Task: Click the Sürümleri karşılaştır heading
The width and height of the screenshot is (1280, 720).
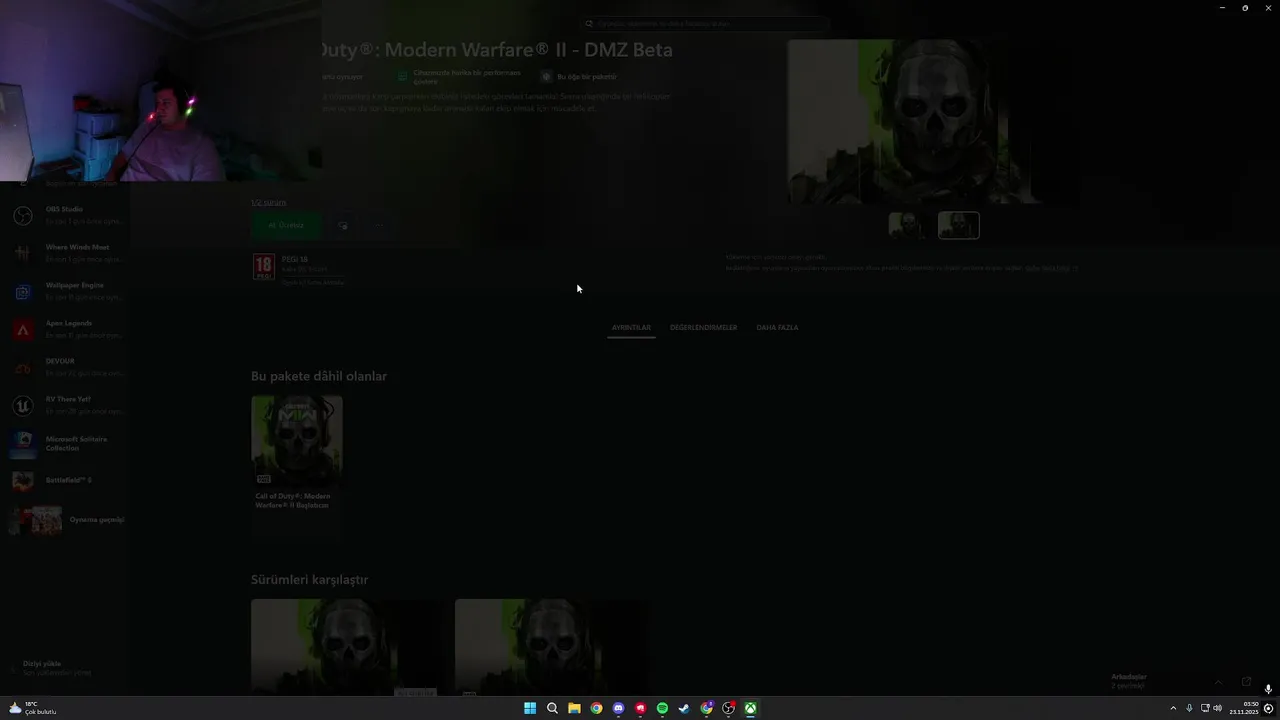Action: (309, 580)
